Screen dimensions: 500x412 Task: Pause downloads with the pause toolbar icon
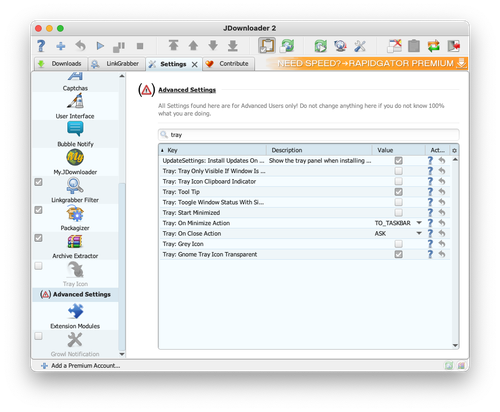[x=119, y=47]
